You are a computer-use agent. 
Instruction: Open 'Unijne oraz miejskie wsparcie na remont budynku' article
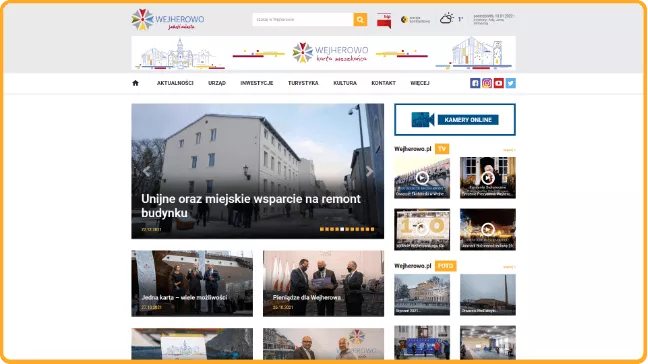(251, 206)
